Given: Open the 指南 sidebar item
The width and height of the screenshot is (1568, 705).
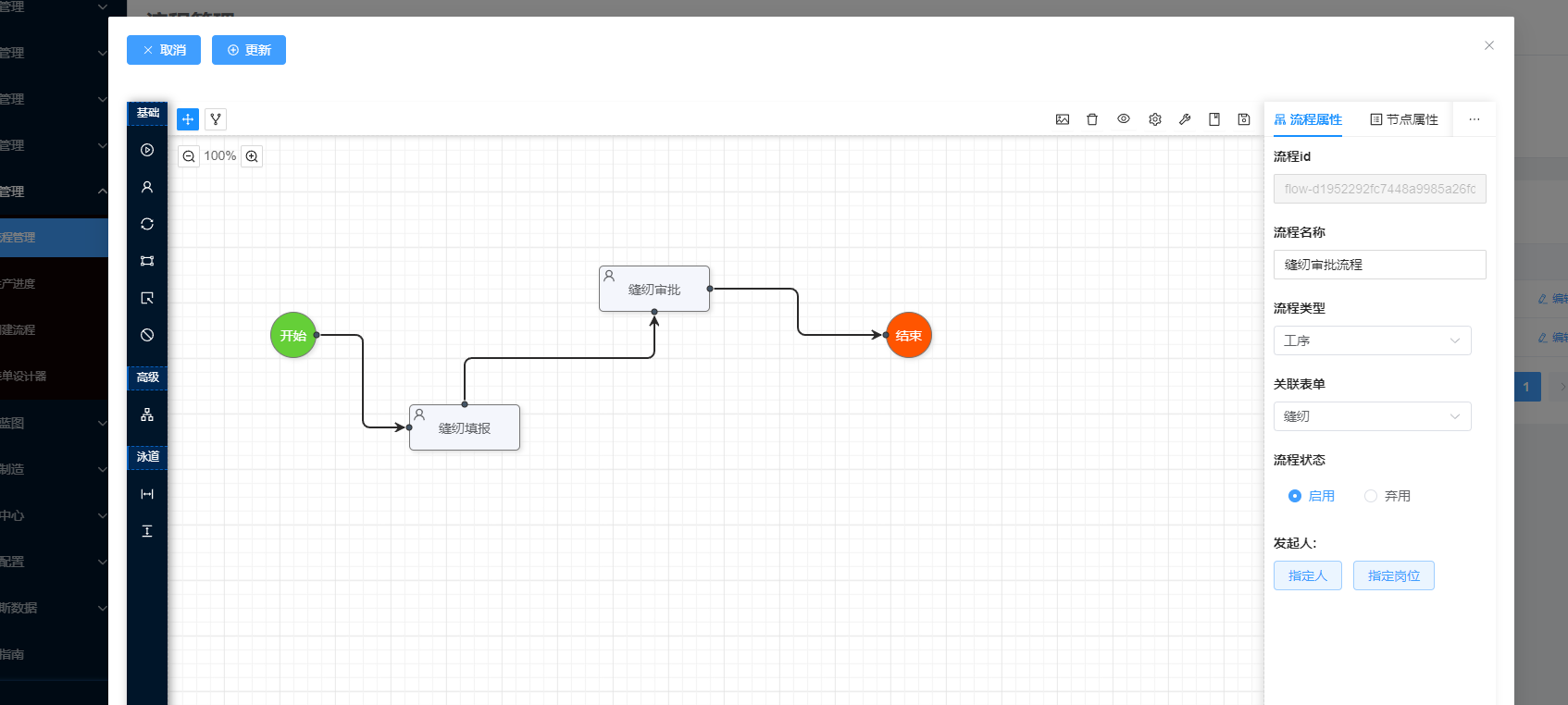Looking at the screenshot, I should click(x=54, y=654).
